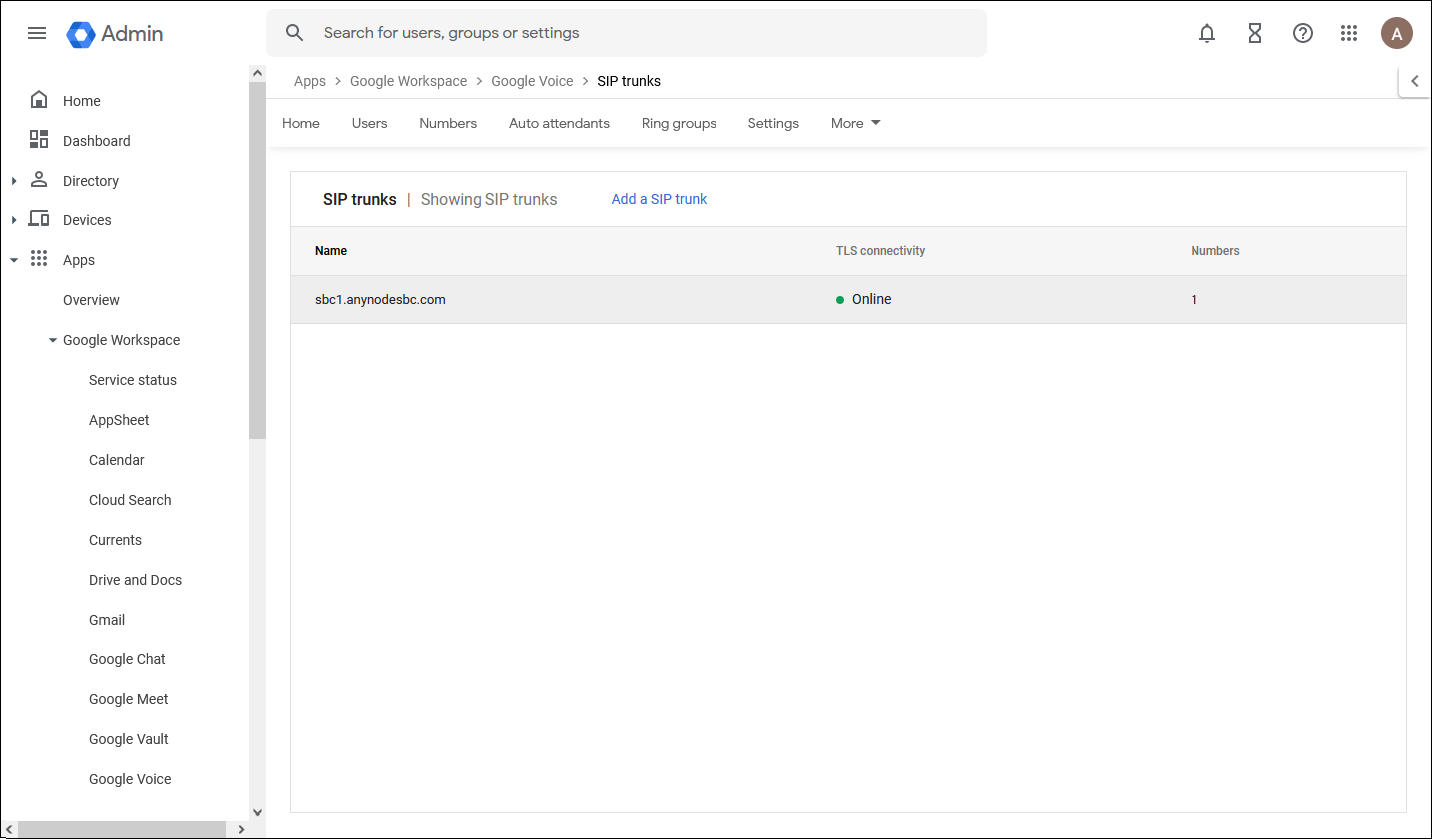Click the Directory person icon
1433x840 pixels.
coord(39,180)
